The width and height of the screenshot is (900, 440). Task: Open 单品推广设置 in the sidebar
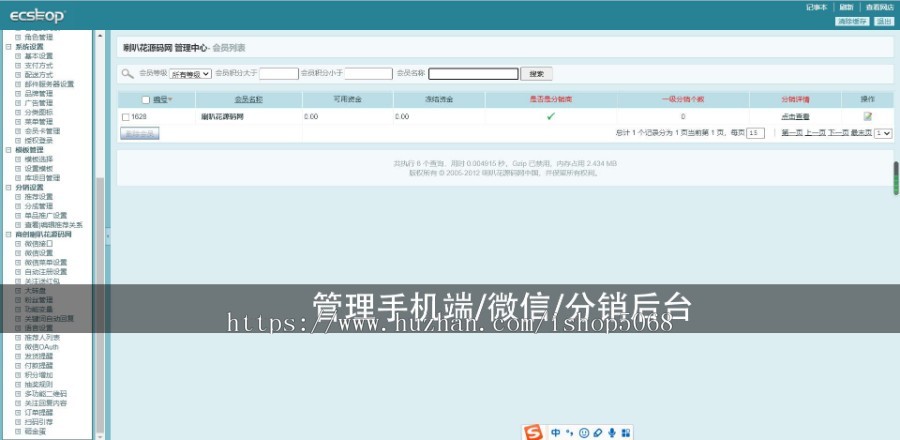pyautogui.click(x=46, y=216)
